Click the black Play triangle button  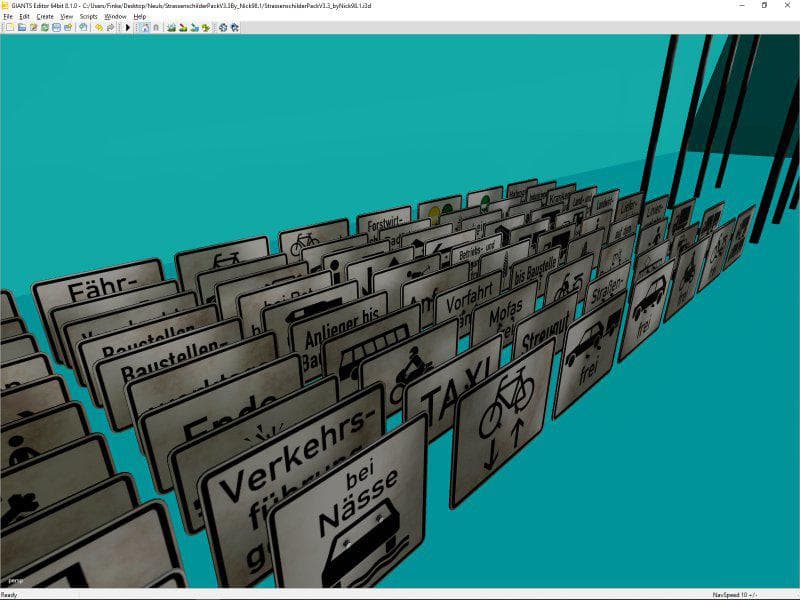click(x=128, y=28)
